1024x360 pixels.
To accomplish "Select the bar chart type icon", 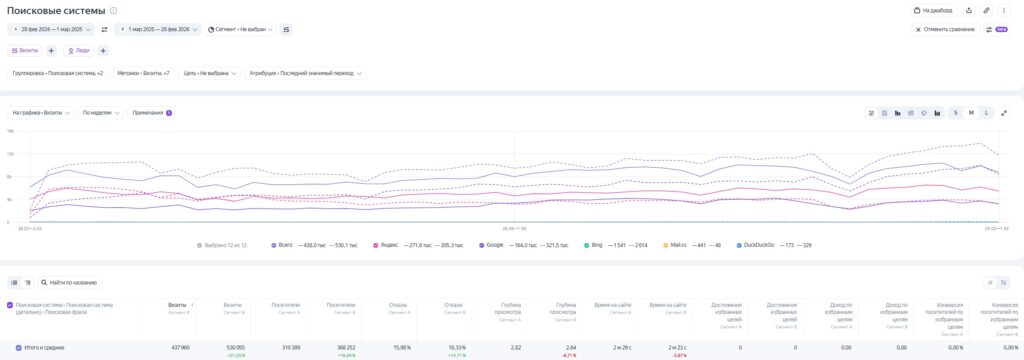I will [898, 113].
